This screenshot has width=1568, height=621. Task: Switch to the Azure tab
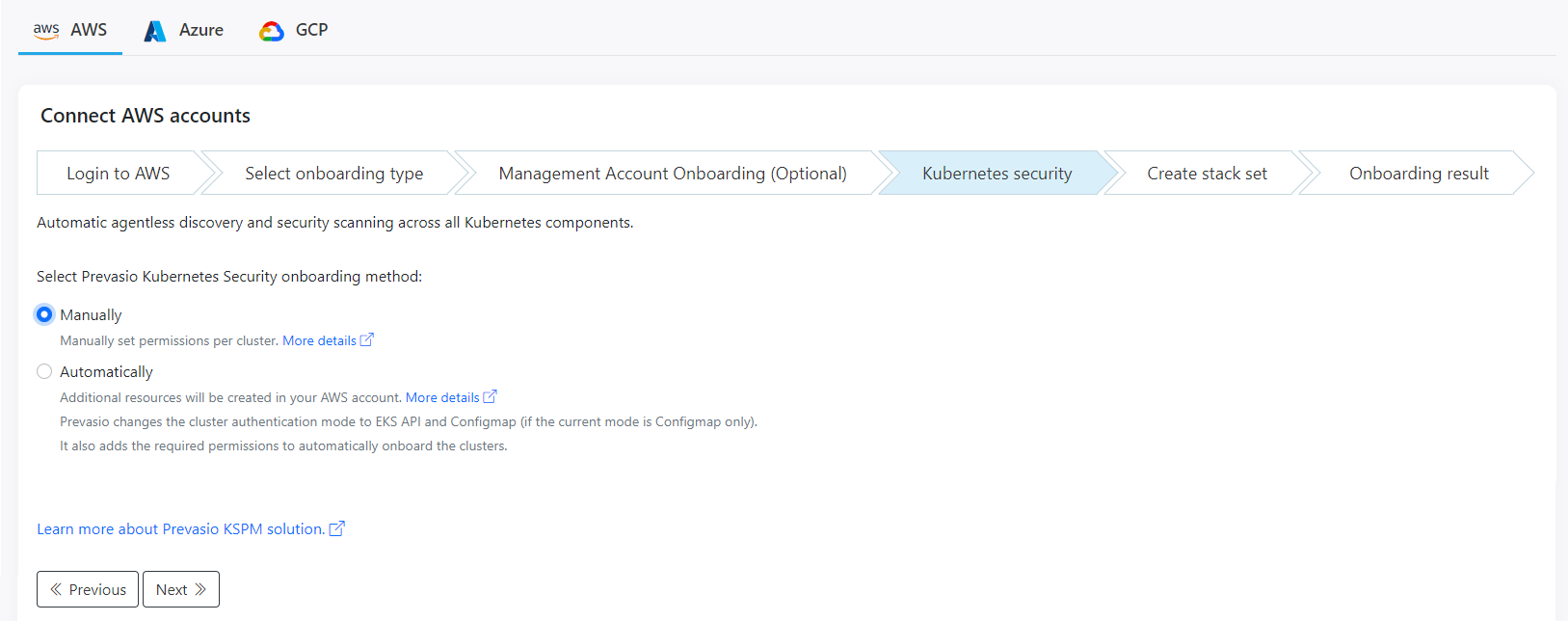click(x=183, y=30)
